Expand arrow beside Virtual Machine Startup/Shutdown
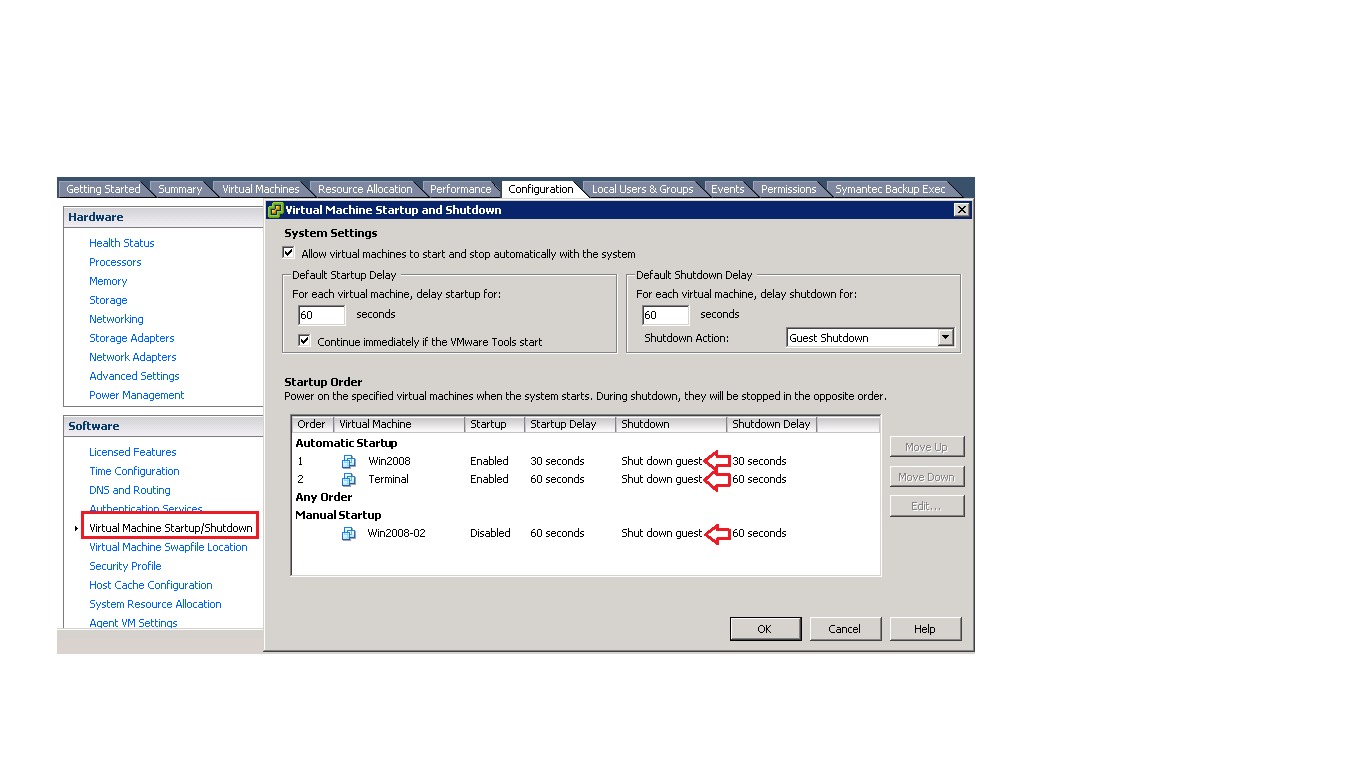The width and height of the screenshot is (1366, 768). (x=76, y=528)
